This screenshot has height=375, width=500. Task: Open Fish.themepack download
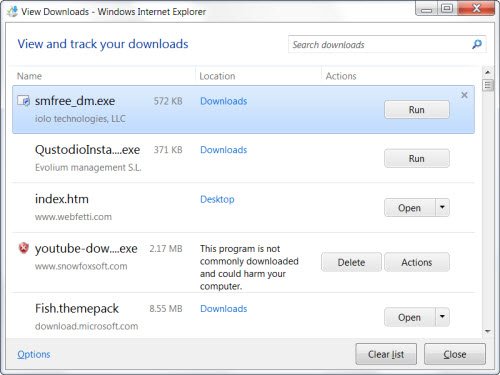coord(410,317)
